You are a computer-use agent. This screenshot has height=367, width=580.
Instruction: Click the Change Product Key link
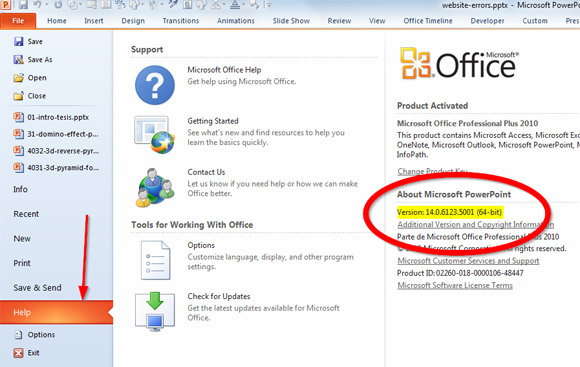pos(432,172)
